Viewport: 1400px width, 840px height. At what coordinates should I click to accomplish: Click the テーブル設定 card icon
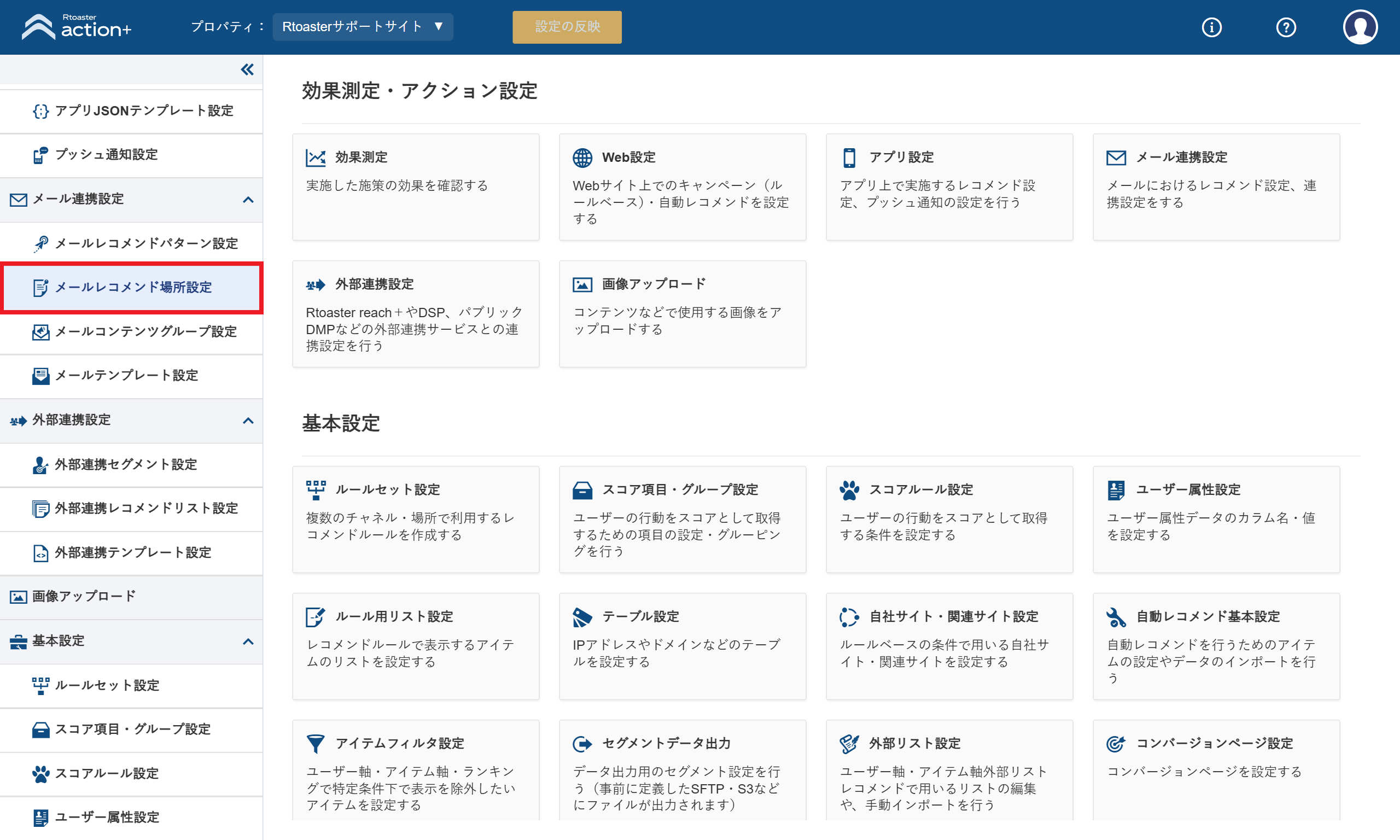click(x=582, y=617)
